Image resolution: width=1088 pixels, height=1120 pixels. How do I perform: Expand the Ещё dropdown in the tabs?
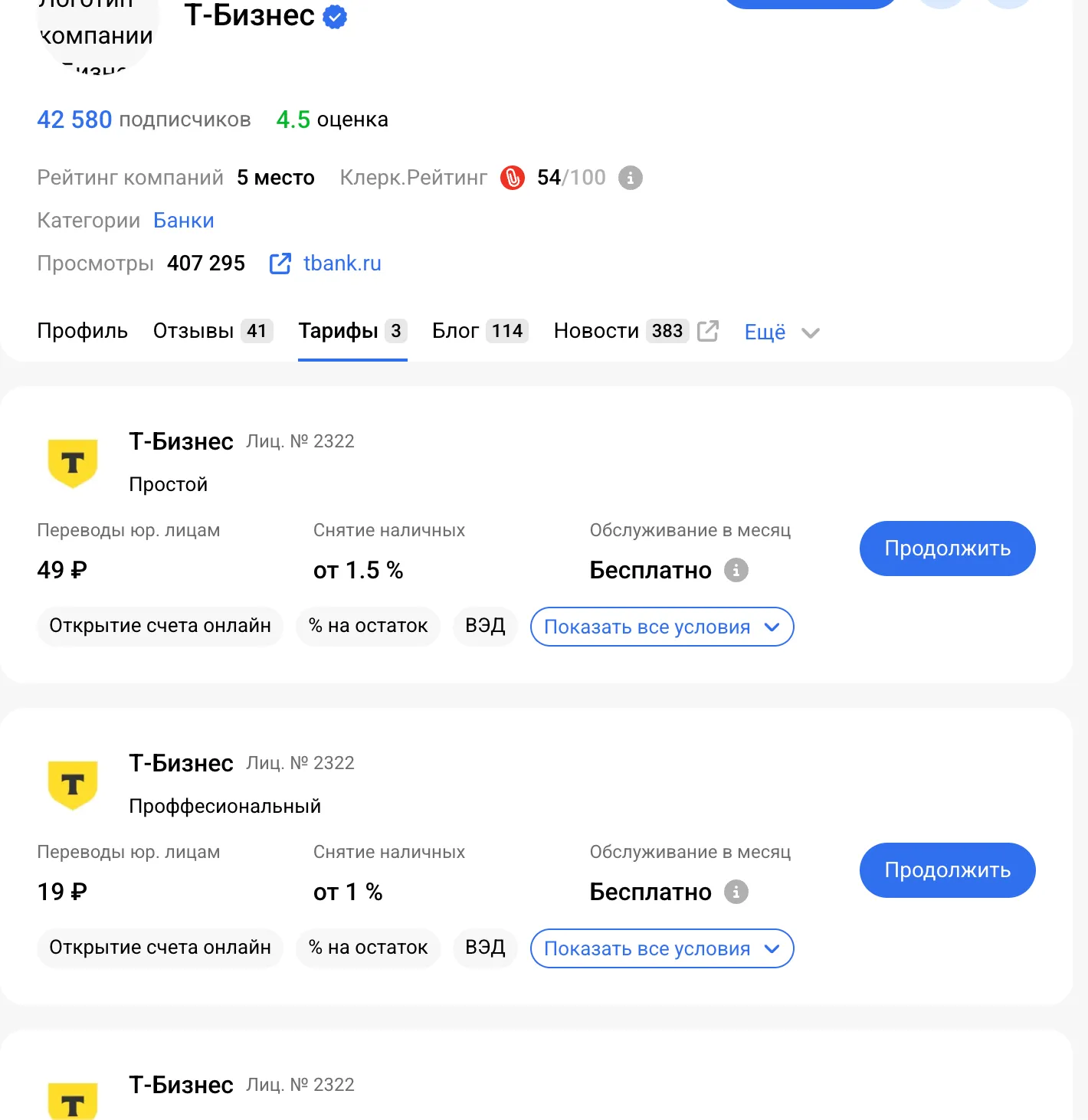click(x=782, y=332)
